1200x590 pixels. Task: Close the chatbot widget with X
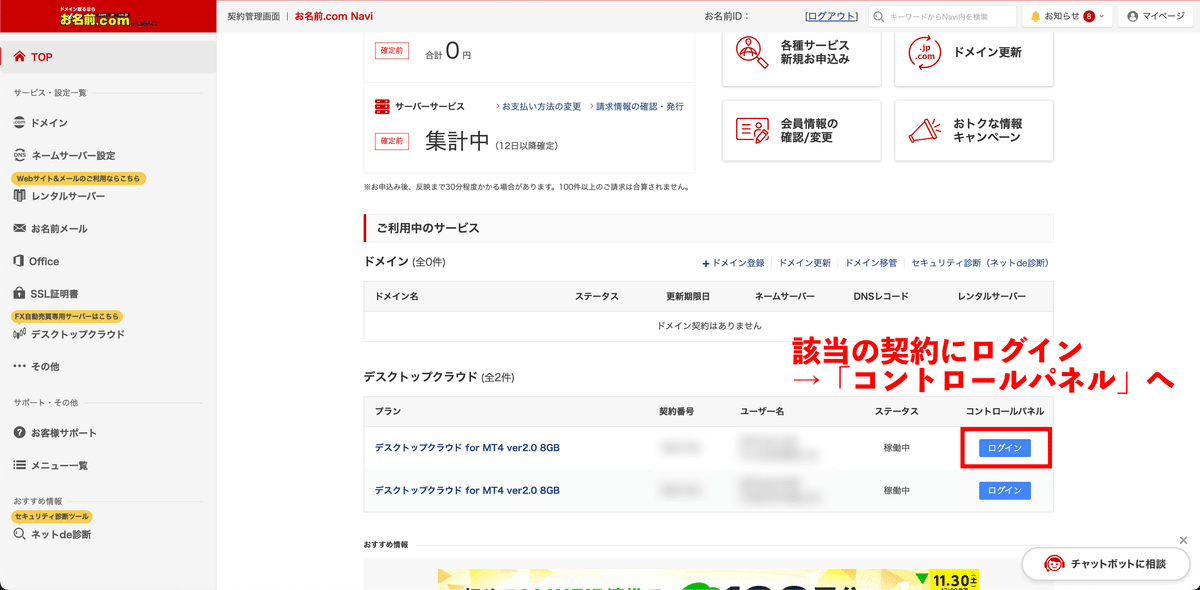[x=1185, y=541]
